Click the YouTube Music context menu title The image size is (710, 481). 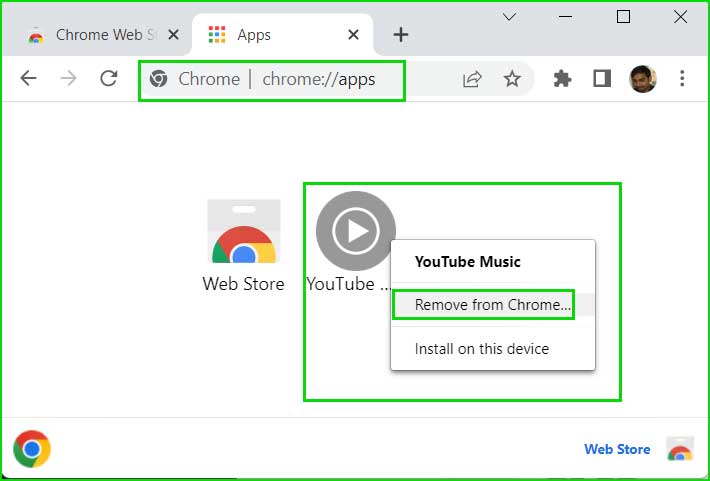coord(468,262)
